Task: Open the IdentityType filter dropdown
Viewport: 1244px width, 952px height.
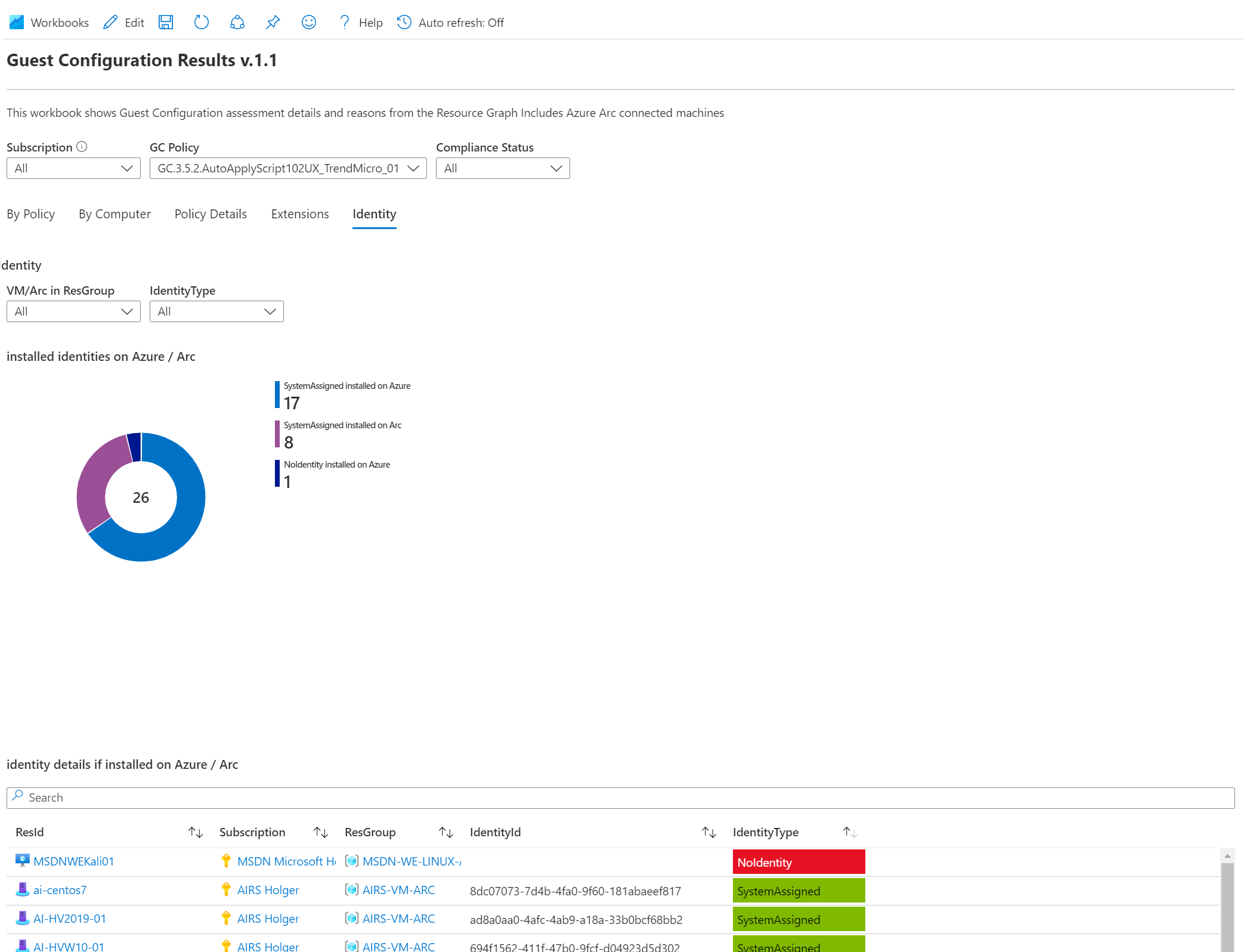Action: coord(216,311)
